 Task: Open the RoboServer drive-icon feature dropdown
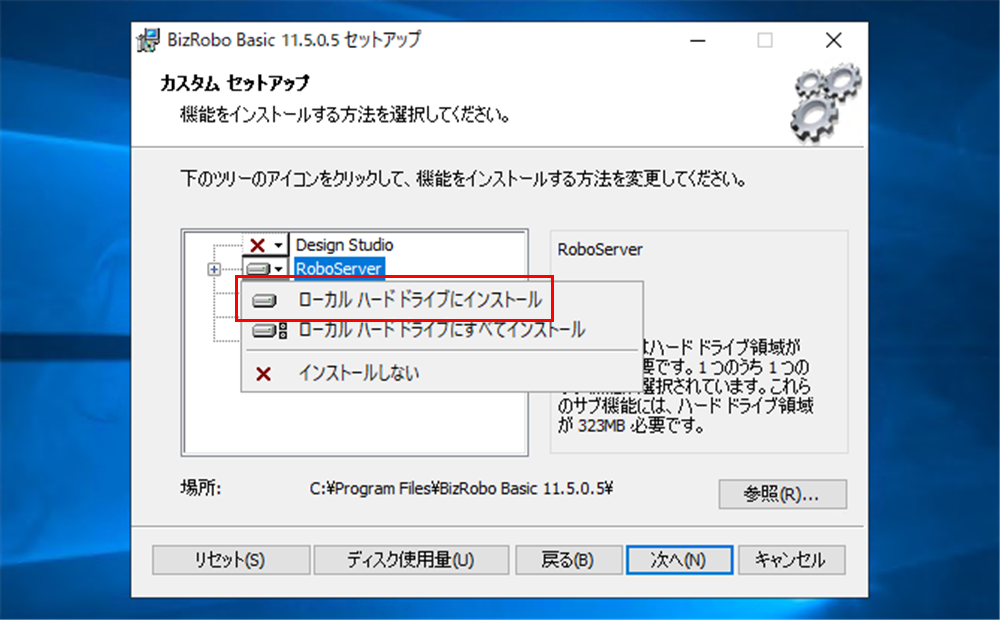pyautogui.click(x=266, y=269)
